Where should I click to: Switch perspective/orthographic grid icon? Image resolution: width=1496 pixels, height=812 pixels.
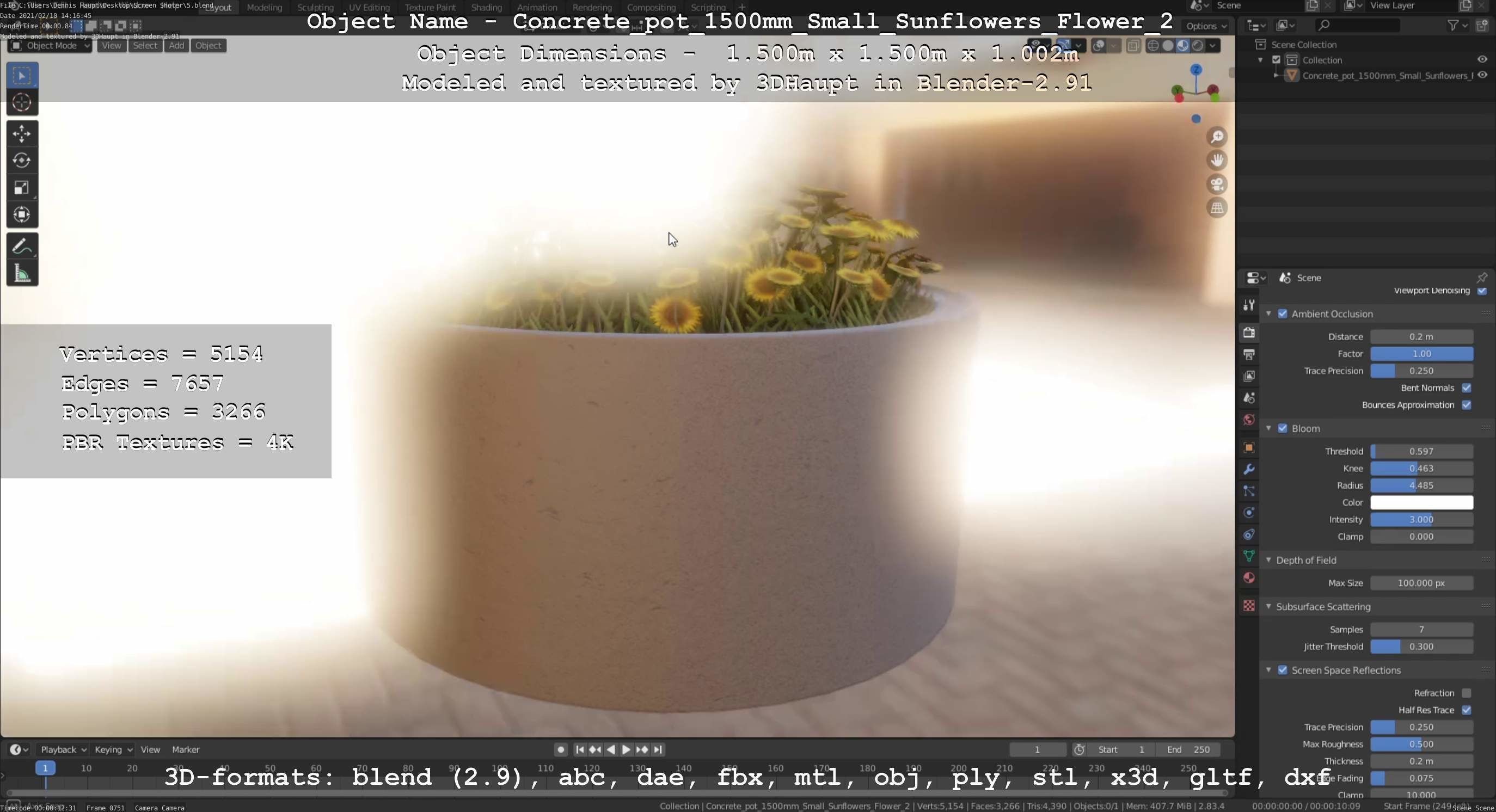[1217, 208]
